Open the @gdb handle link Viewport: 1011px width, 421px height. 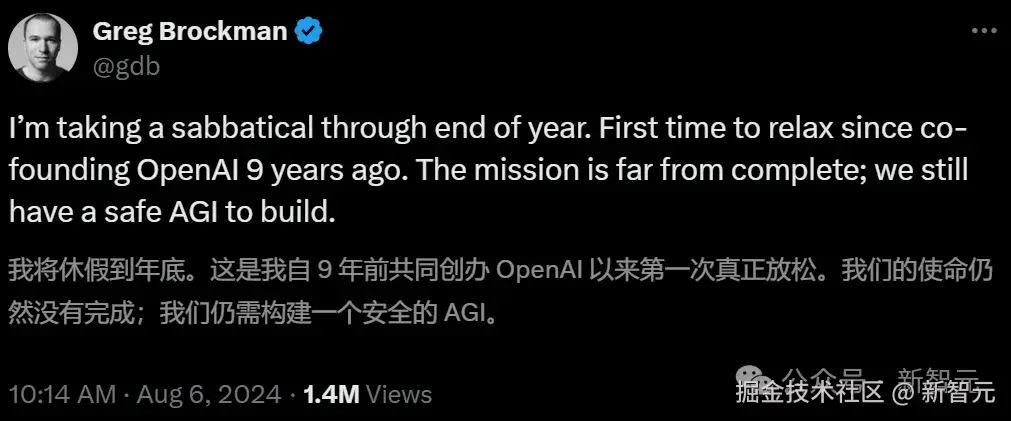click(126, 66)
